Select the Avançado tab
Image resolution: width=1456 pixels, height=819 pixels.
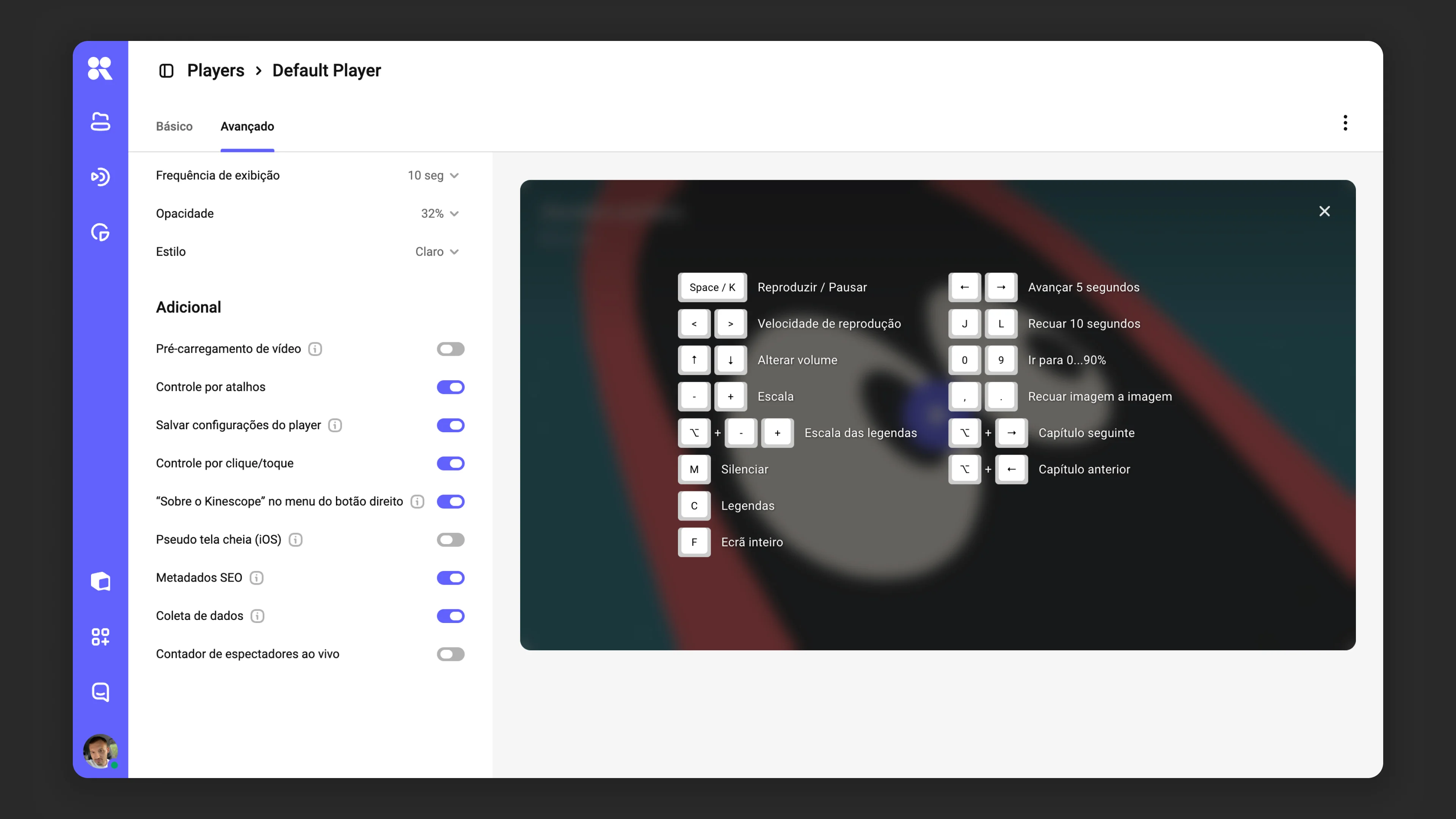click(x=247, y=126)
